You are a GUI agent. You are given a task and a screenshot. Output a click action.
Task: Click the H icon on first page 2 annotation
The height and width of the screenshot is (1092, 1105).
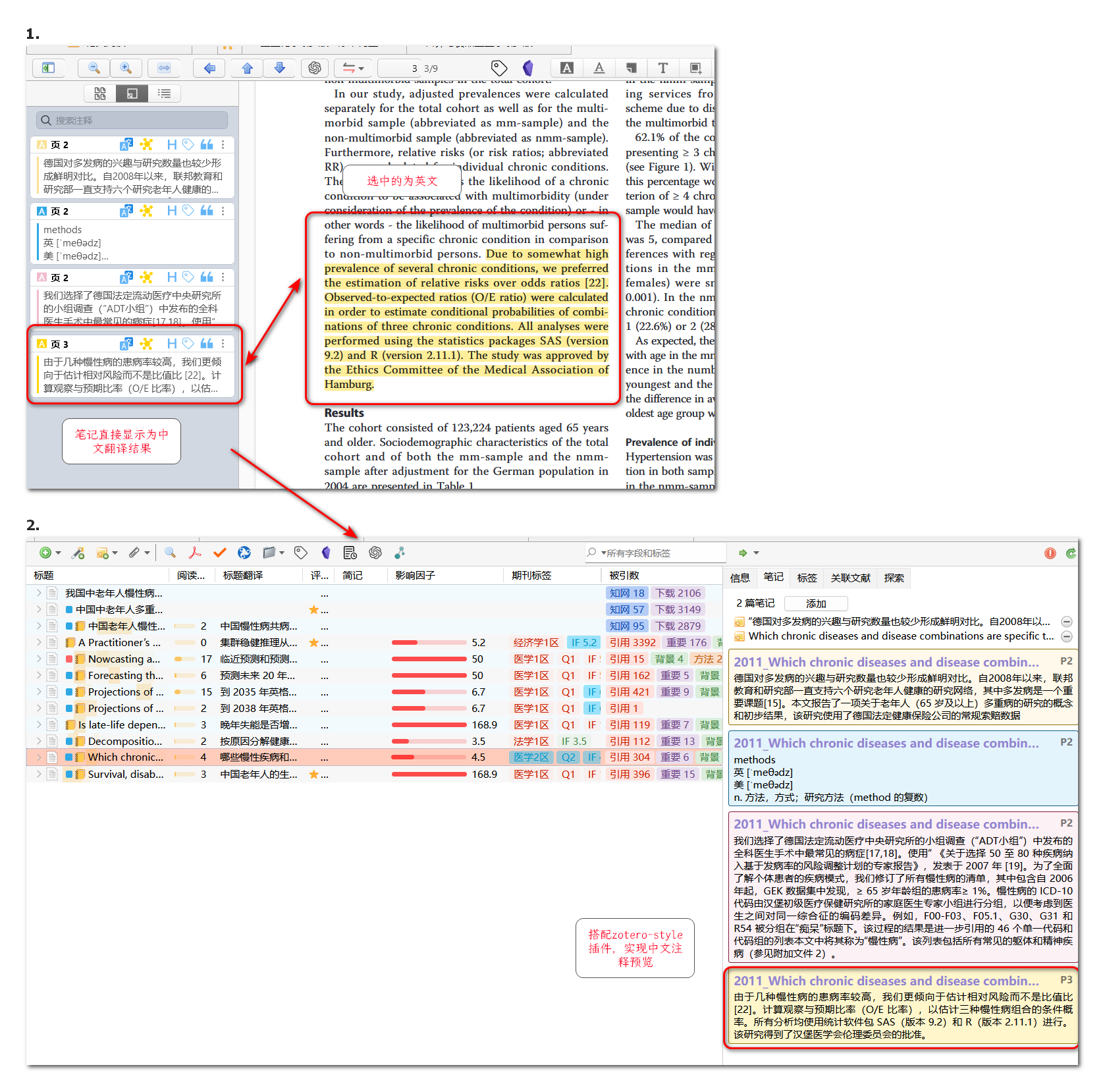[172, 144]
